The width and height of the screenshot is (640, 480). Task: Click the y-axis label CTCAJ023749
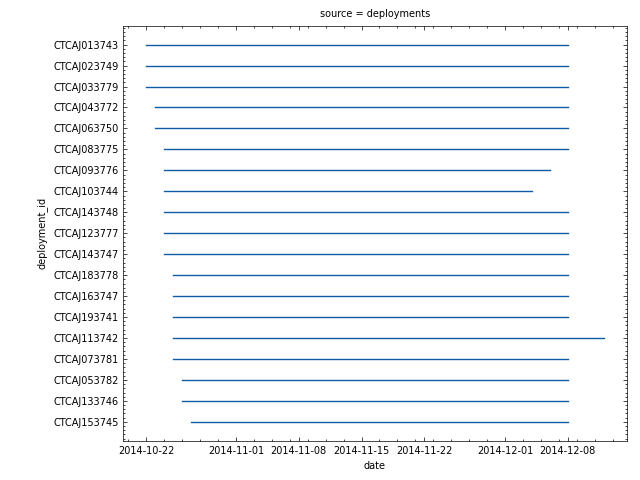[x=86, y=66]
